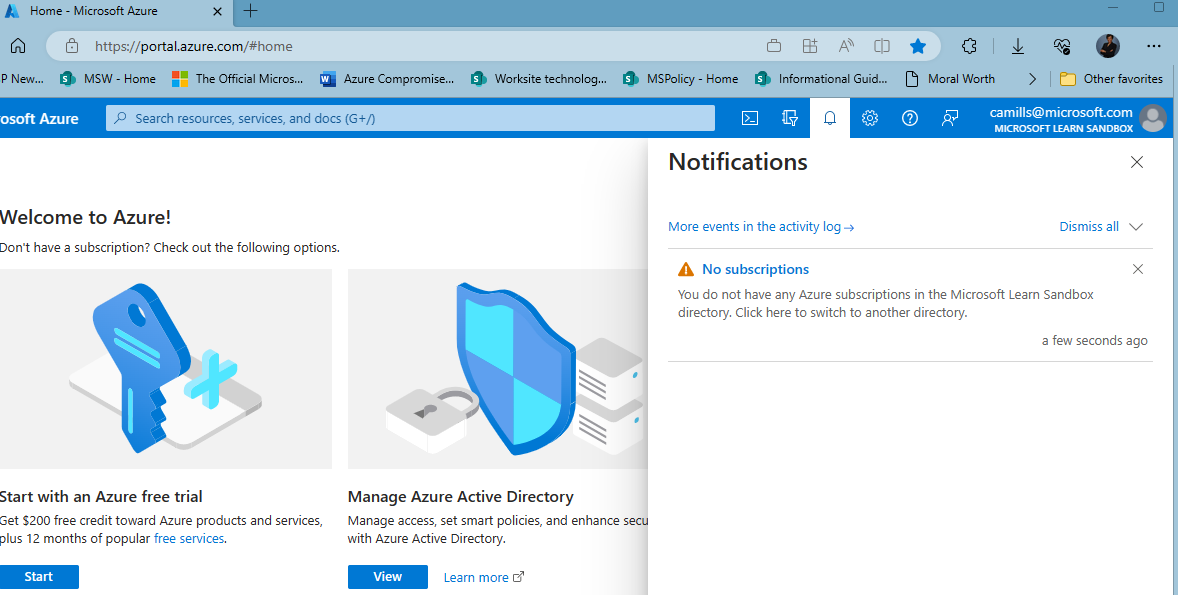Open Browser essentials heart icon
The image size is (1178, 595).
(x=1062, y=46)
